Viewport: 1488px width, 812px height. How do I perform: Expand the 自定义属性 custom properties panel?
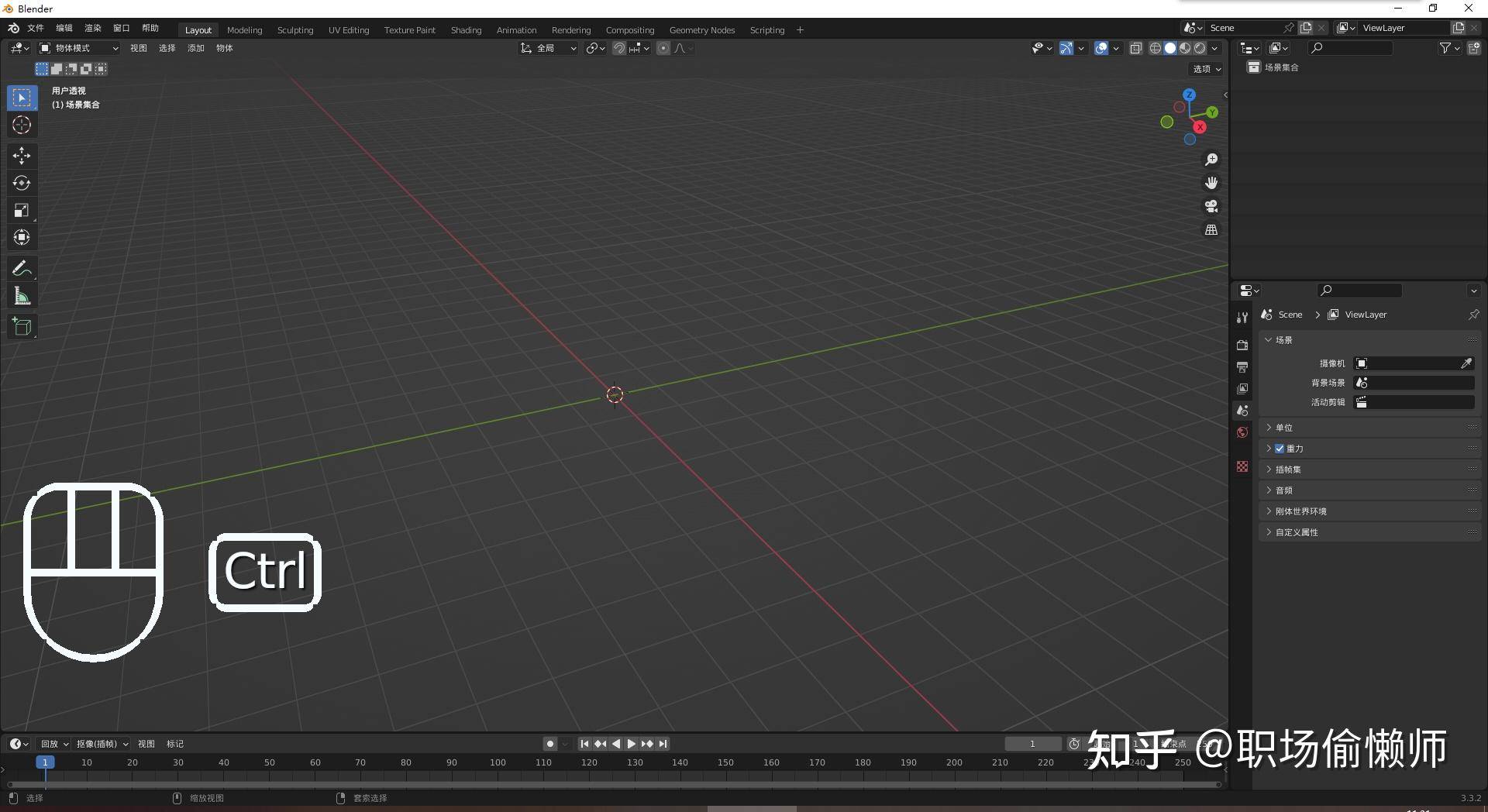coord(1369,532)
